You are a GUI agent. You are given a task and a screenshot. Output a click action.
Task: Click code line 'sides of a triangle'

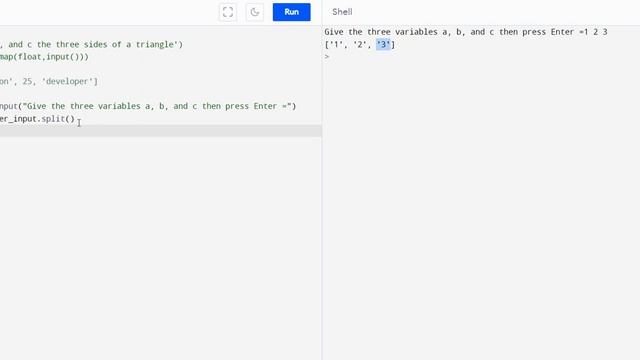click(x=91, y=44)
